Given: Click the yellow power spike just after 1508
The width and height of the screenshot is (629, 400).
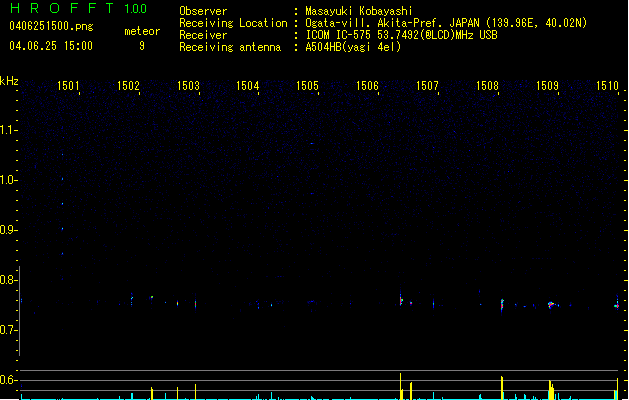Looking at the screenshot, I should (x=502, y=388).
